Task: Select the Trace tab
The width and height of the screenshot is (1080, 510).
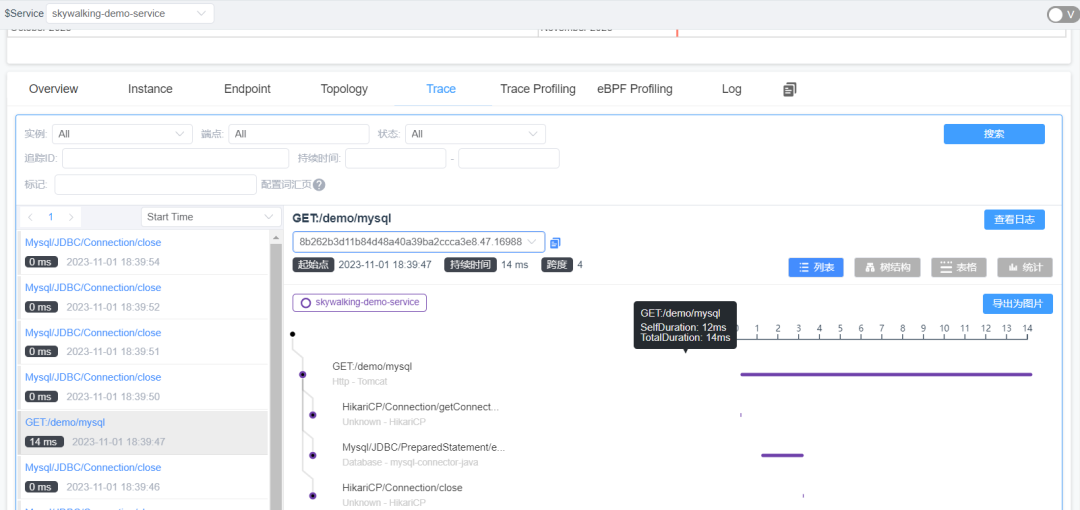Action: point(441,89)
